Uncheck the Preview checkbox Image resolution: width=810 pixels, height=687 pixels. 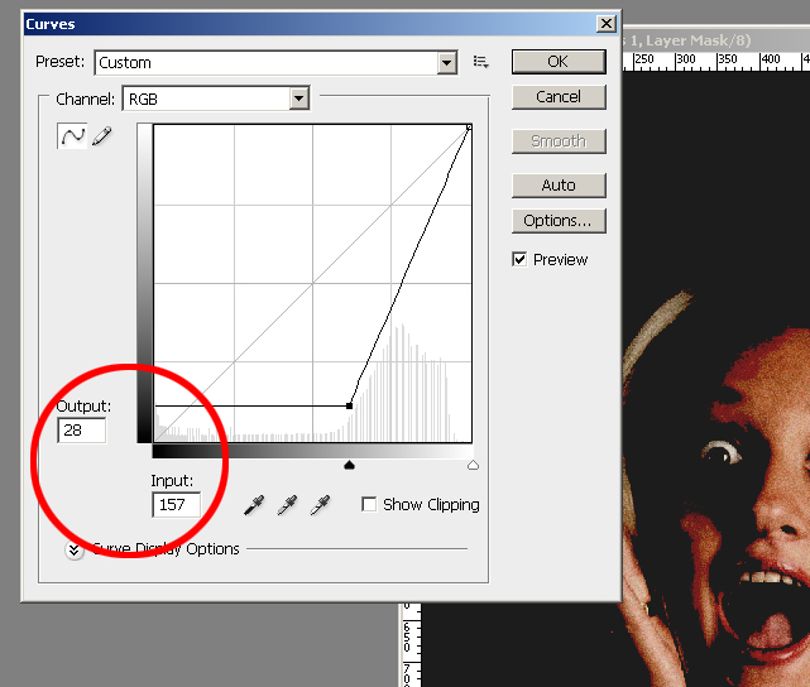pos(519,259)
